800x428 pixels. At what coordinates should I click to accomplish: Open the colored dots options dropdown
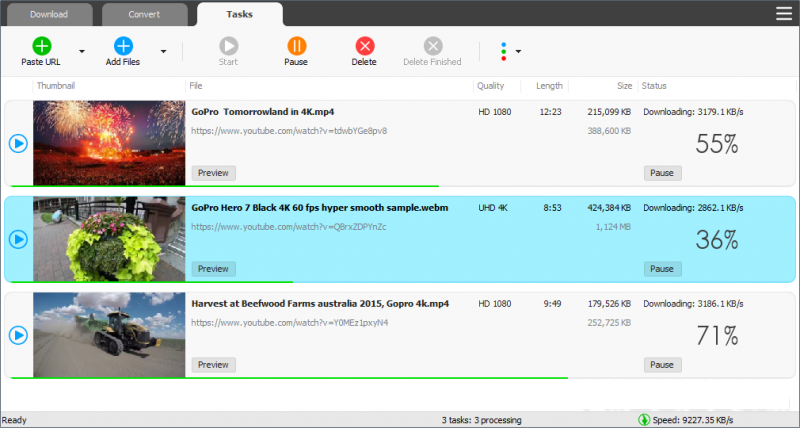pos(509,51)
